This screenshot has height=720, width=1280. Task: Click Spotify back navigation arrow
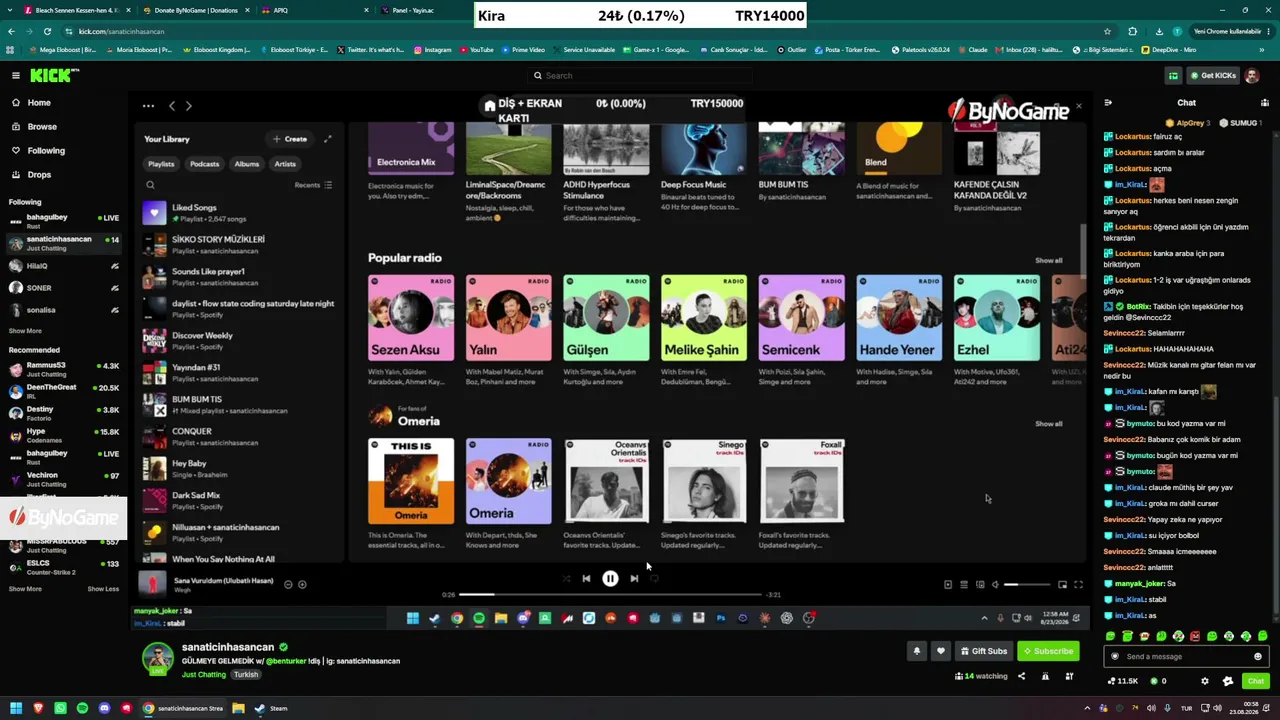172,106
